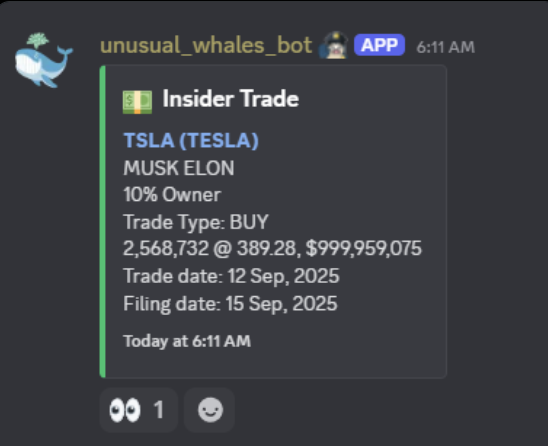This screenshot has width=548, height=446.
Task: Click the 2,568,732 share quantity text
Action: pos(166,249)
